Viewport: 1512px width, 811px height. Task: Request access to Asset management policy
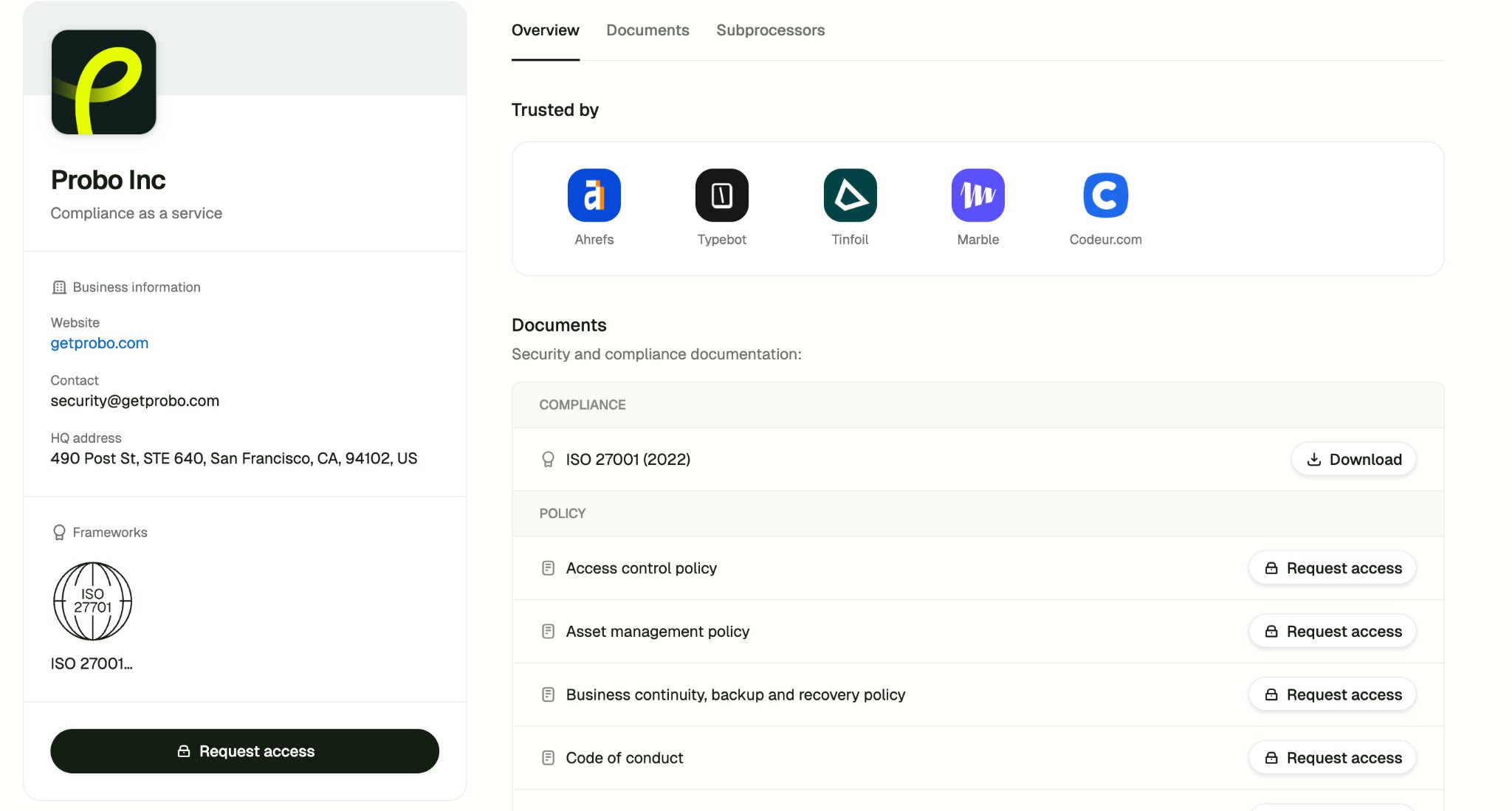pyautogui.click(x=1333, y=632)
